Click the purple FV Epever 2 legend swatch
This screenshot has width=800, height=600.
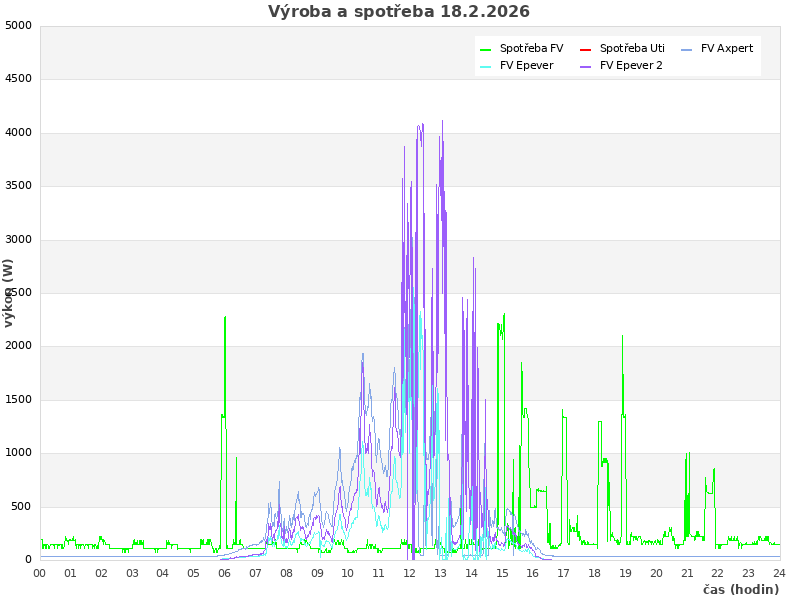point(585,66)
